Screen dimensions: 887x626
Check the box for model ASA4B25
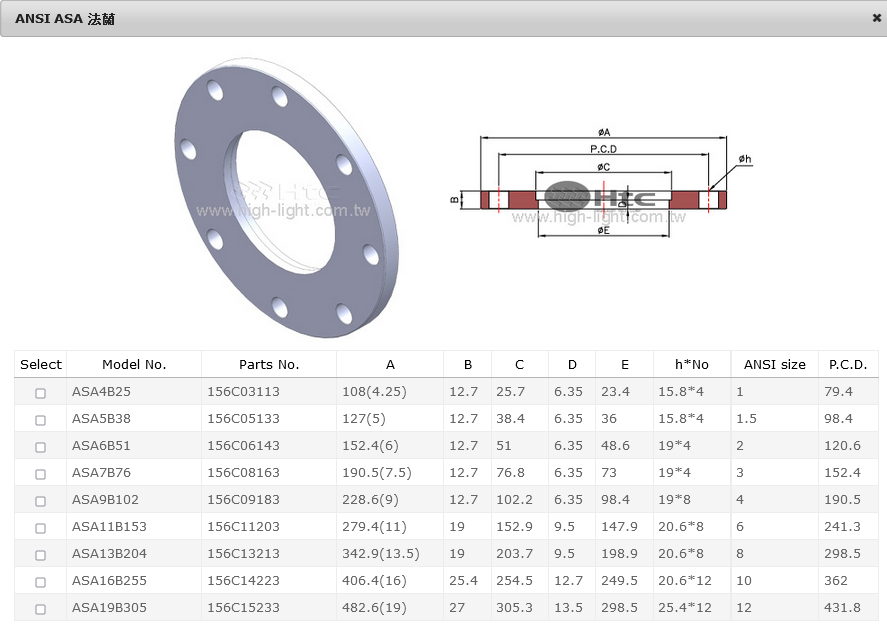click(x=41, y=393)
